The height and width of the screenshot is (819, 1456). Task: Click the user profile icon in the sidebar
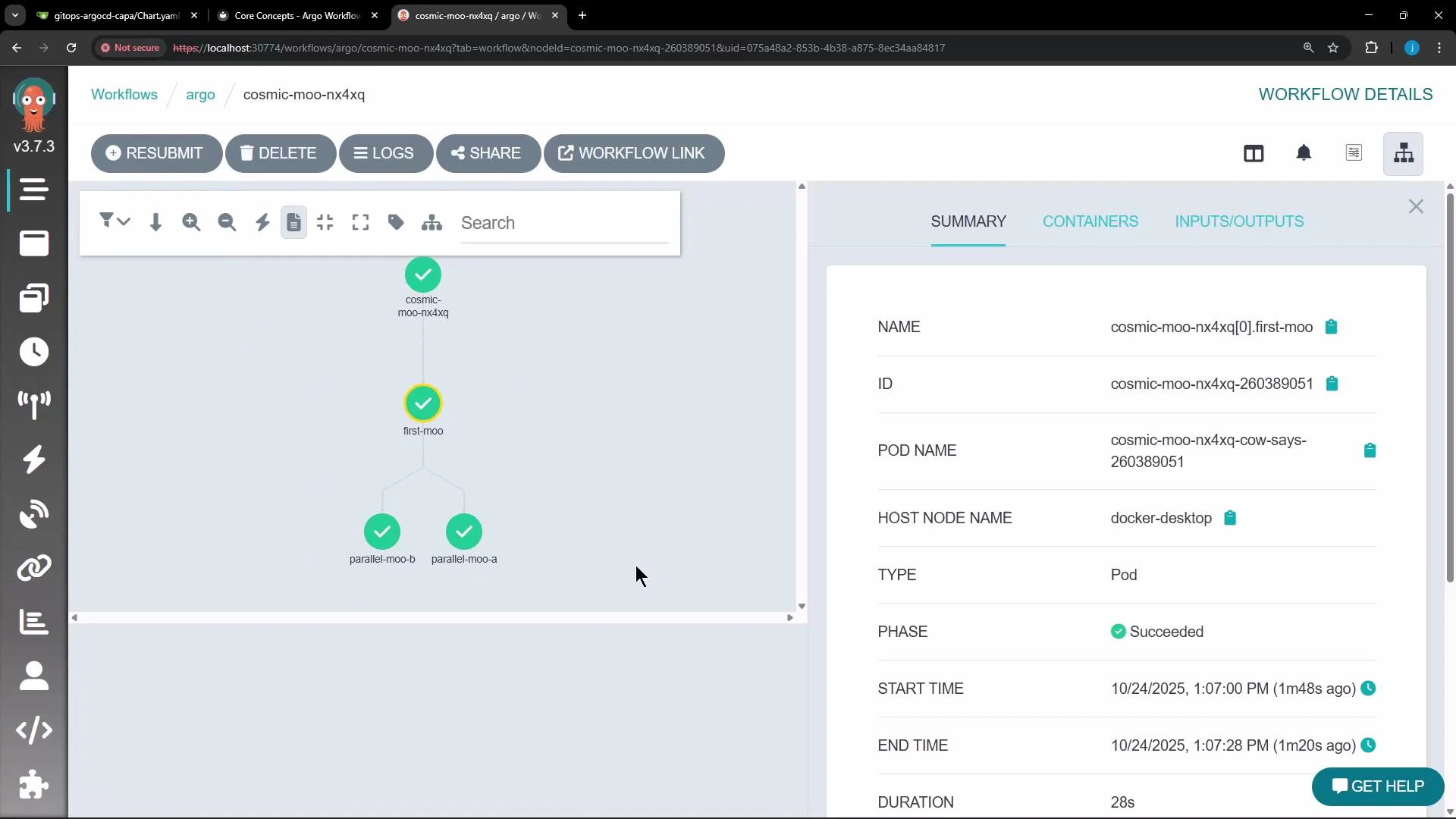click(x=33, y=676)
